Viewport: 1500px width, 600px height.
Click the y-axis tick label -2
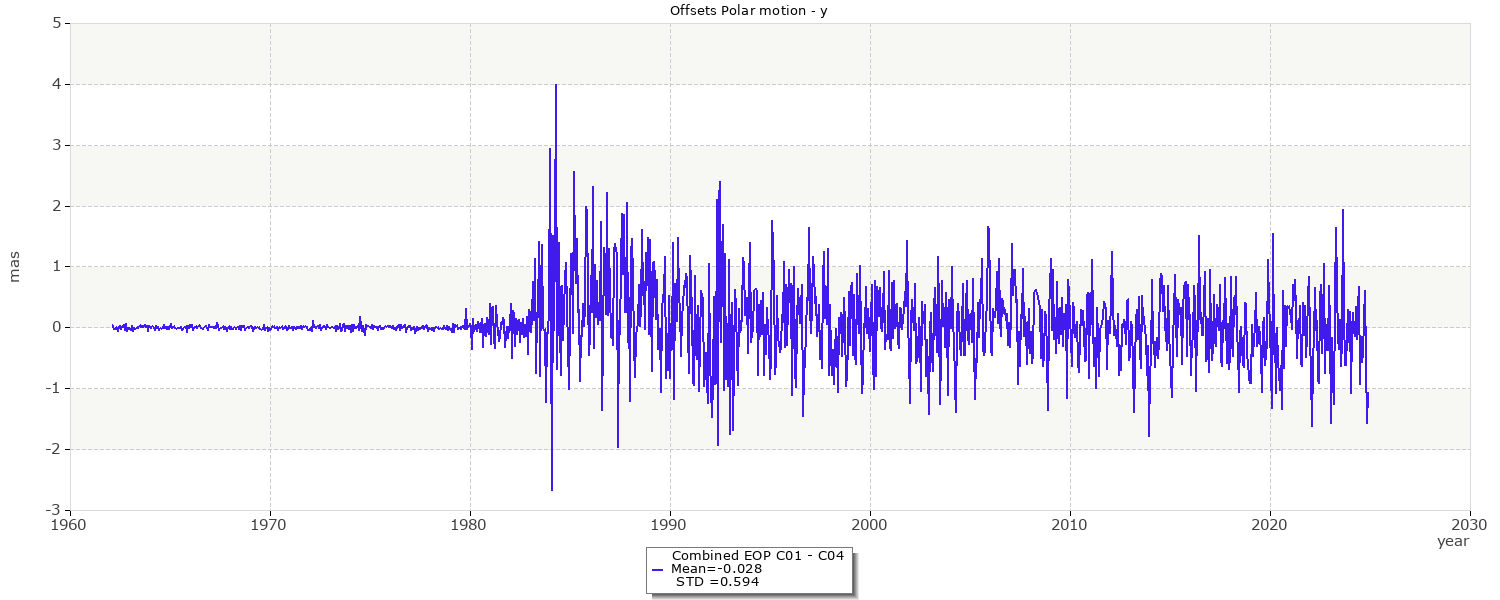(x=54, y=449)
